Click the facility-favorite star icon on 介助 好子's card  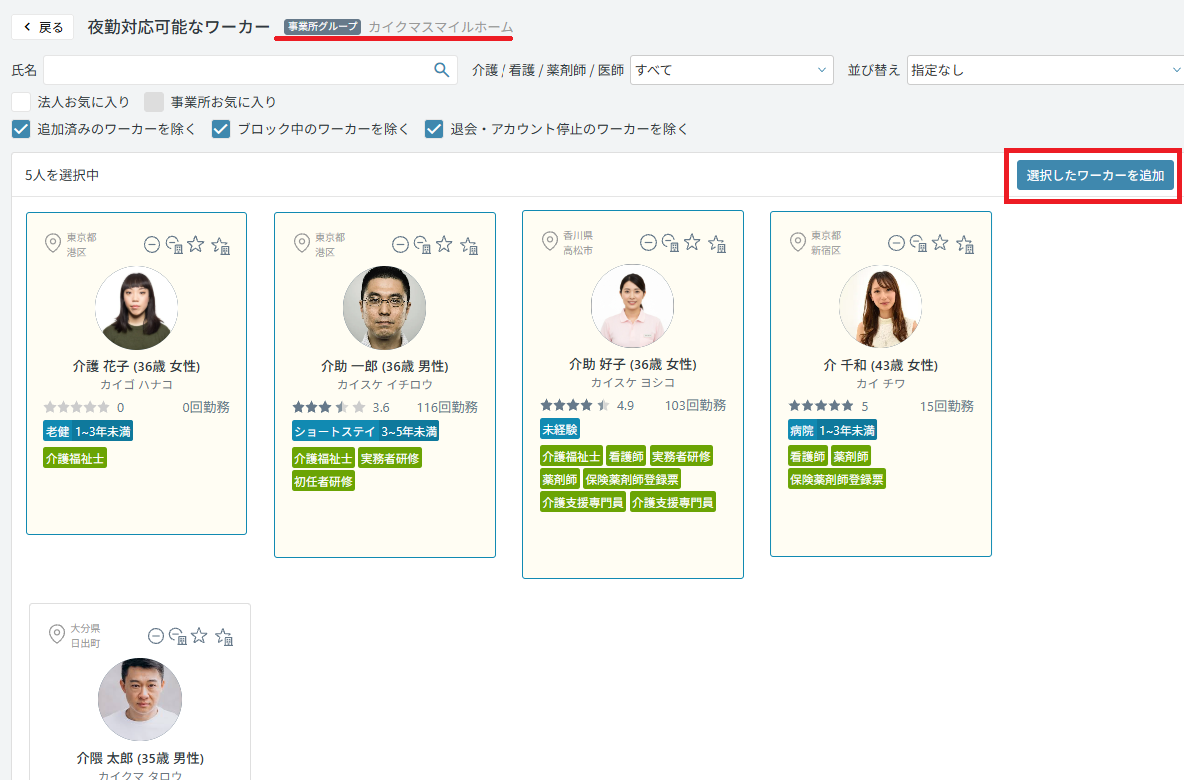click(x=717, y=243)
